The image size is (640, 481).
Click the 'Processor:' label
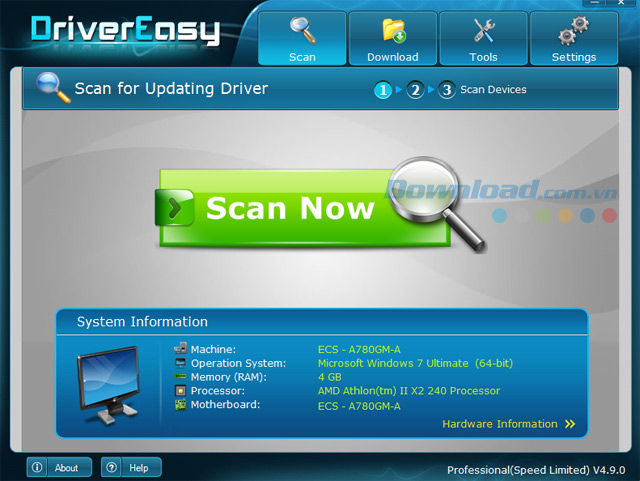218,391
